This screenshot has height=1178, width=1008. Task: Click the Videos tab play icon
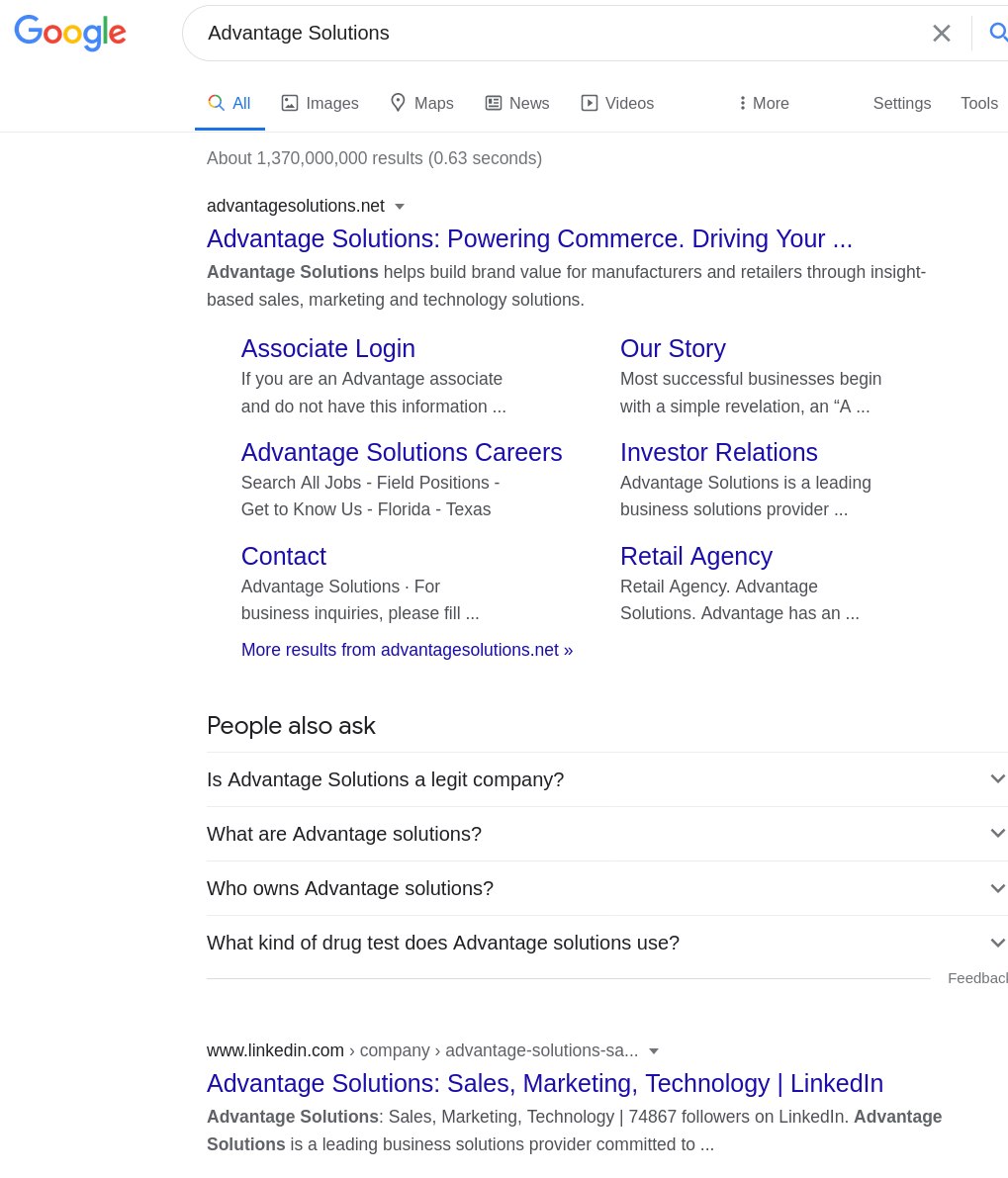point(590,103)
